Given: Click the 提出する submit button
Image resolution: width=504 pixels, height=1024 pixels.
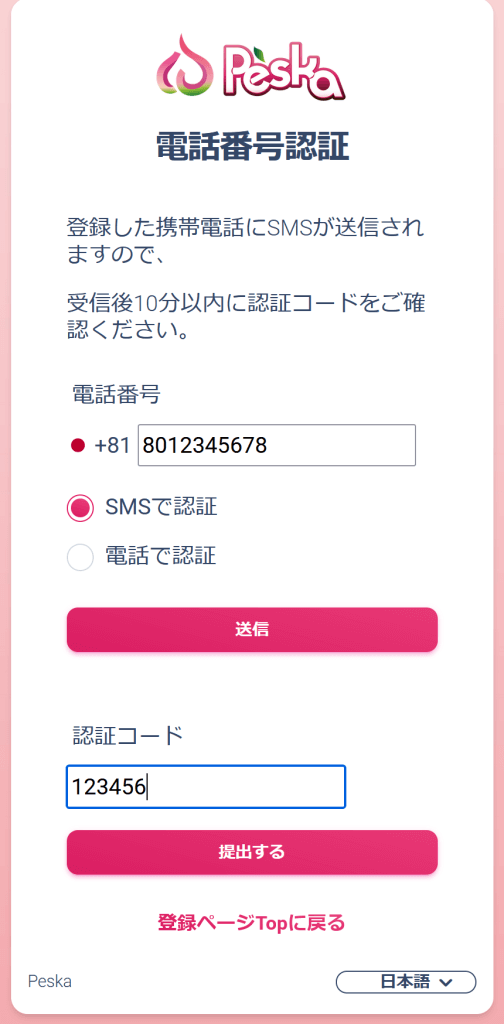Looking at the screenshot, I should click(x=252, y=852).
